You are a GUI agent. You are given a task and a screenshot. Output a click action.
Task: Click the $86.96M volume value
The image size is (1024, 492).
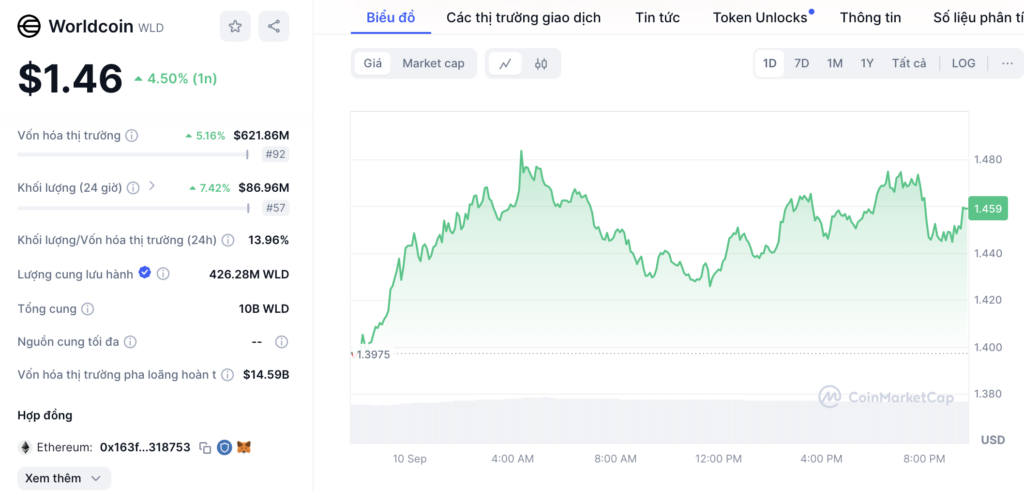point(264,188)
